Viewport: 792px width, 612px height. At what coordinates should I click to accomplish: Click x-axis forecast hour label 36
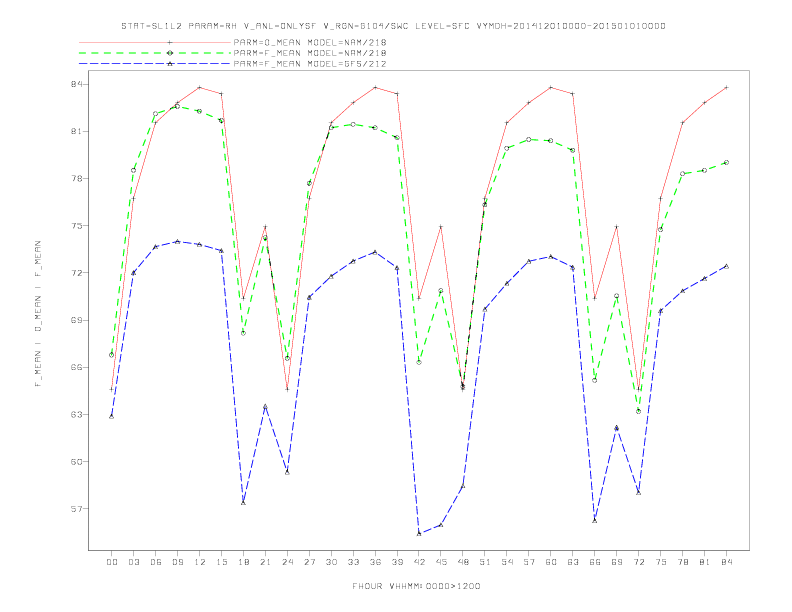click(375, 562)
